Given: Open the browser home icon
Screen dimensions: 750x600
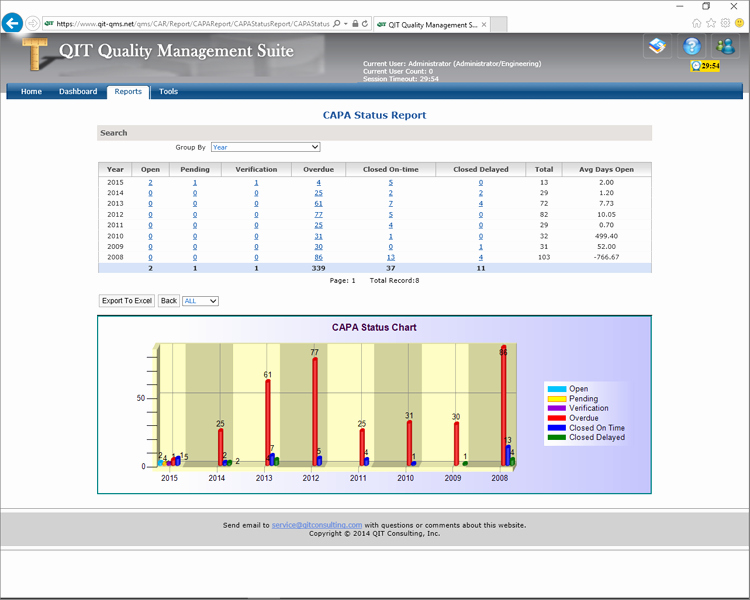Looking at the screenshot, I should coord(696,23).
